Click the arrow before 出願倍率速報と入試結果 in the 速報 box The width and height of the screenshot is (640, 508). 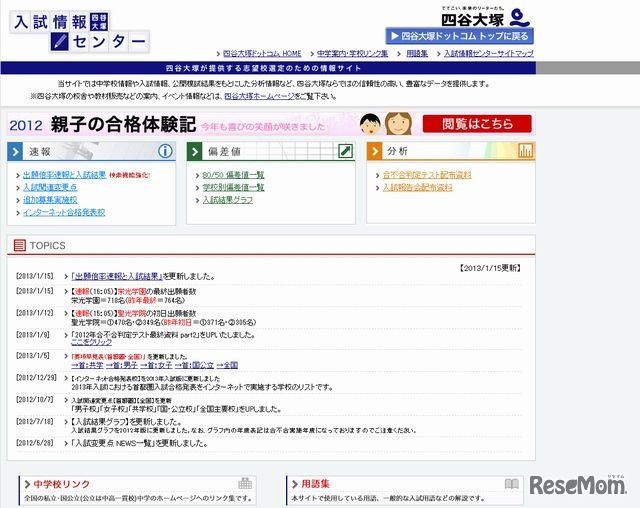18,175
